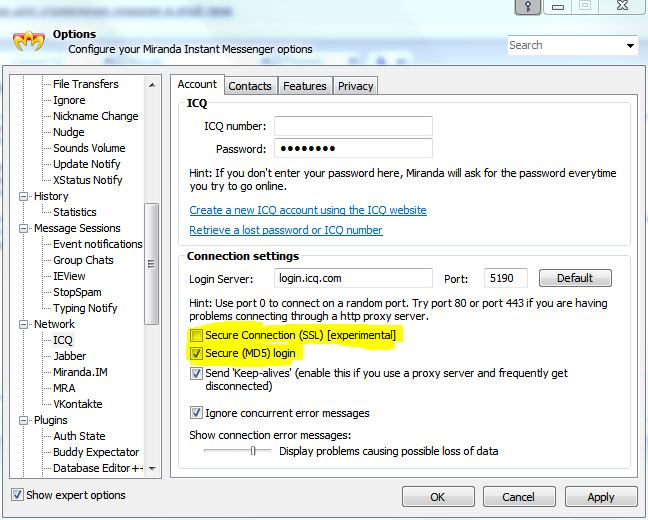
Task: Select the History tree item
Action: click(x=51, y=196)
